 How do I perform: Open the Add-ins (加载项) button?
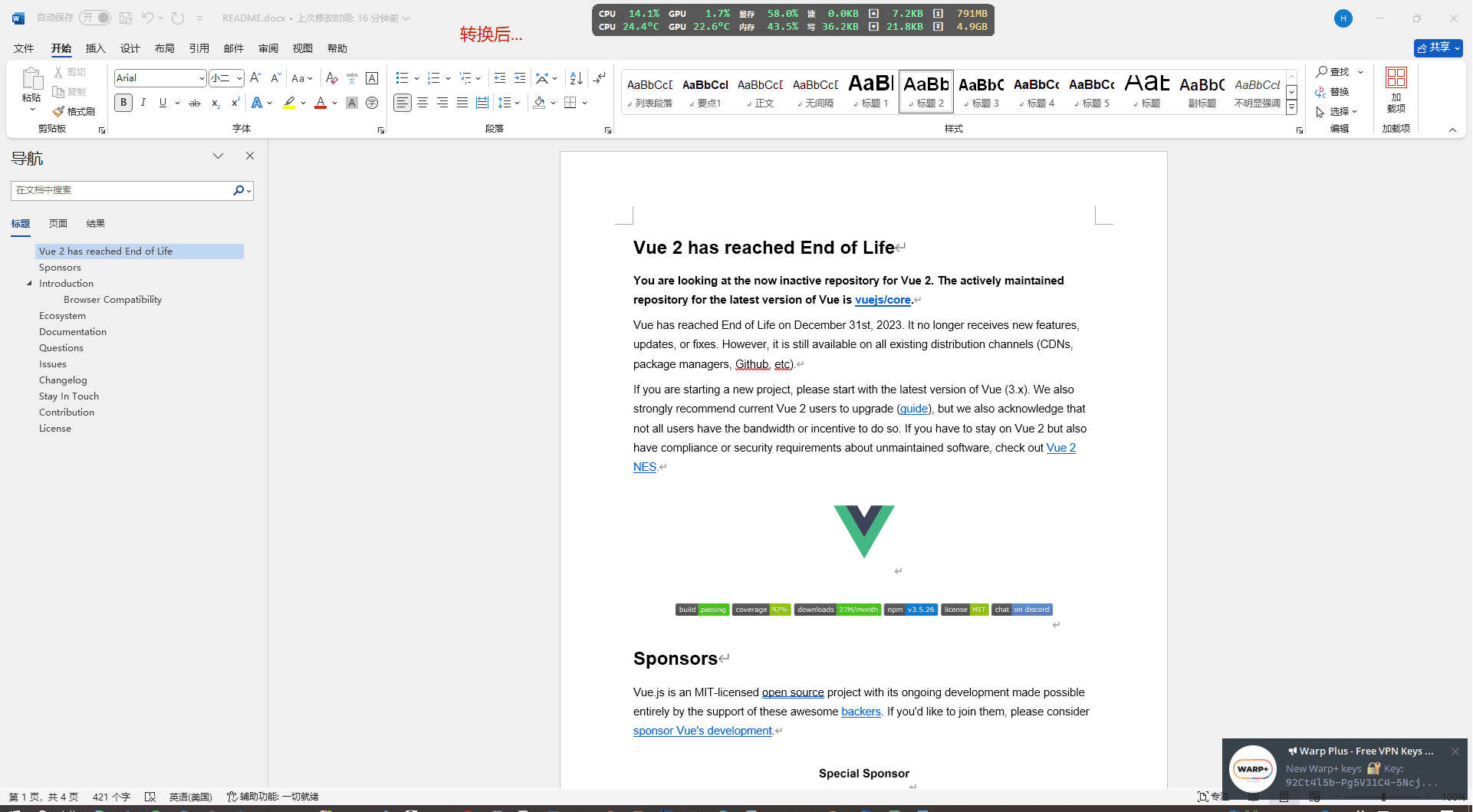[1396, 90]
